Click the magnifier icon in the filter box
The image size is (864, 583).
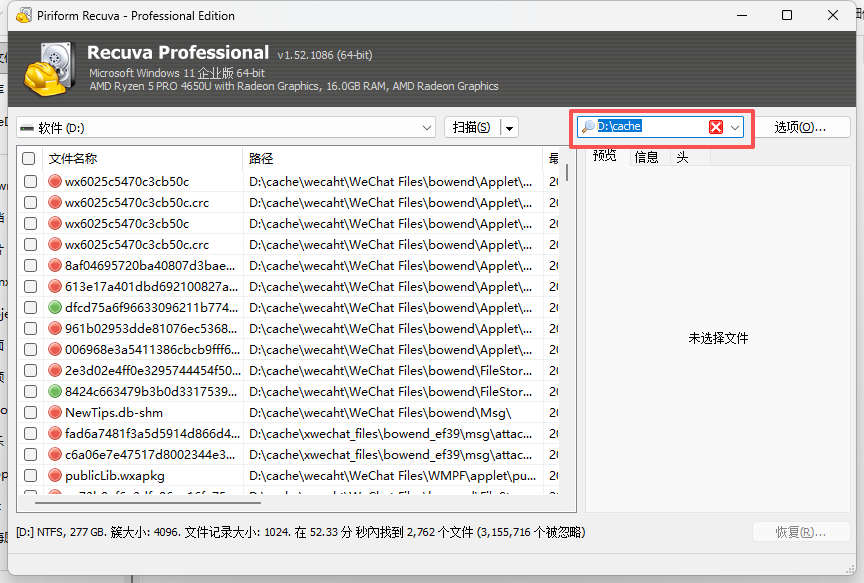tap(588, 127)
